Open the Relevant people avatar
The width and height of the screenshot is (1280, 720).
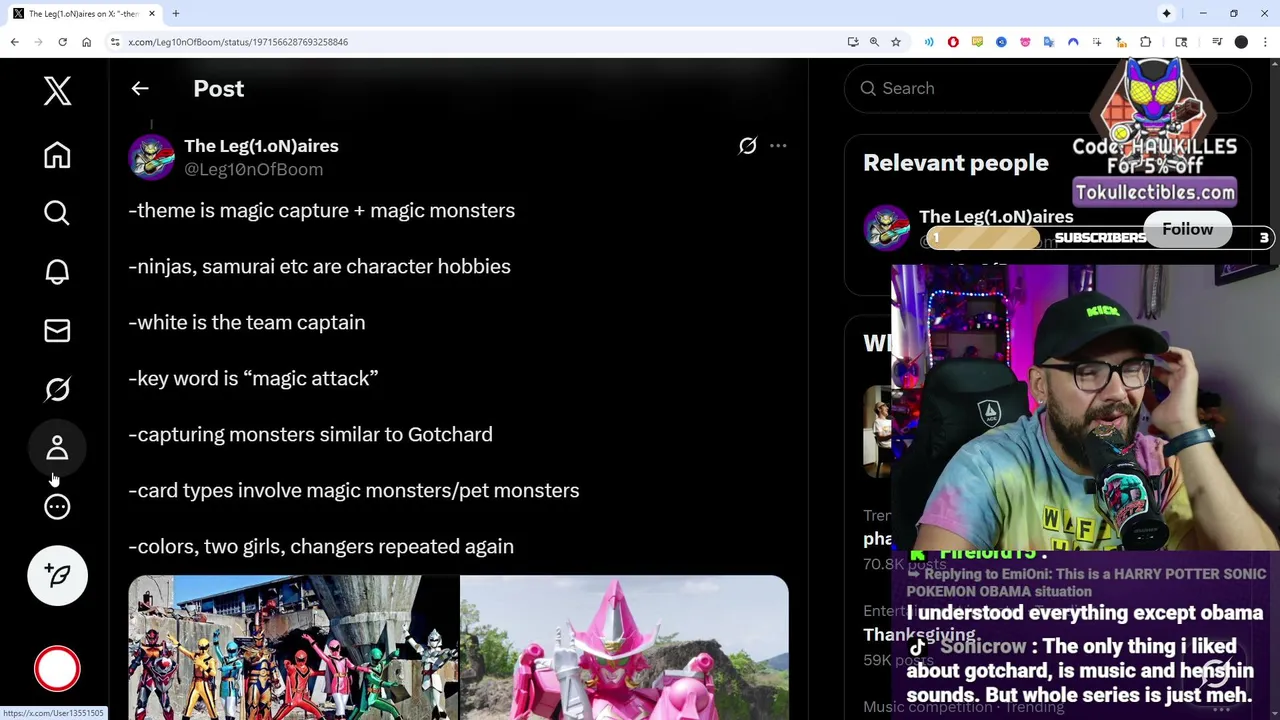(886, 228)
